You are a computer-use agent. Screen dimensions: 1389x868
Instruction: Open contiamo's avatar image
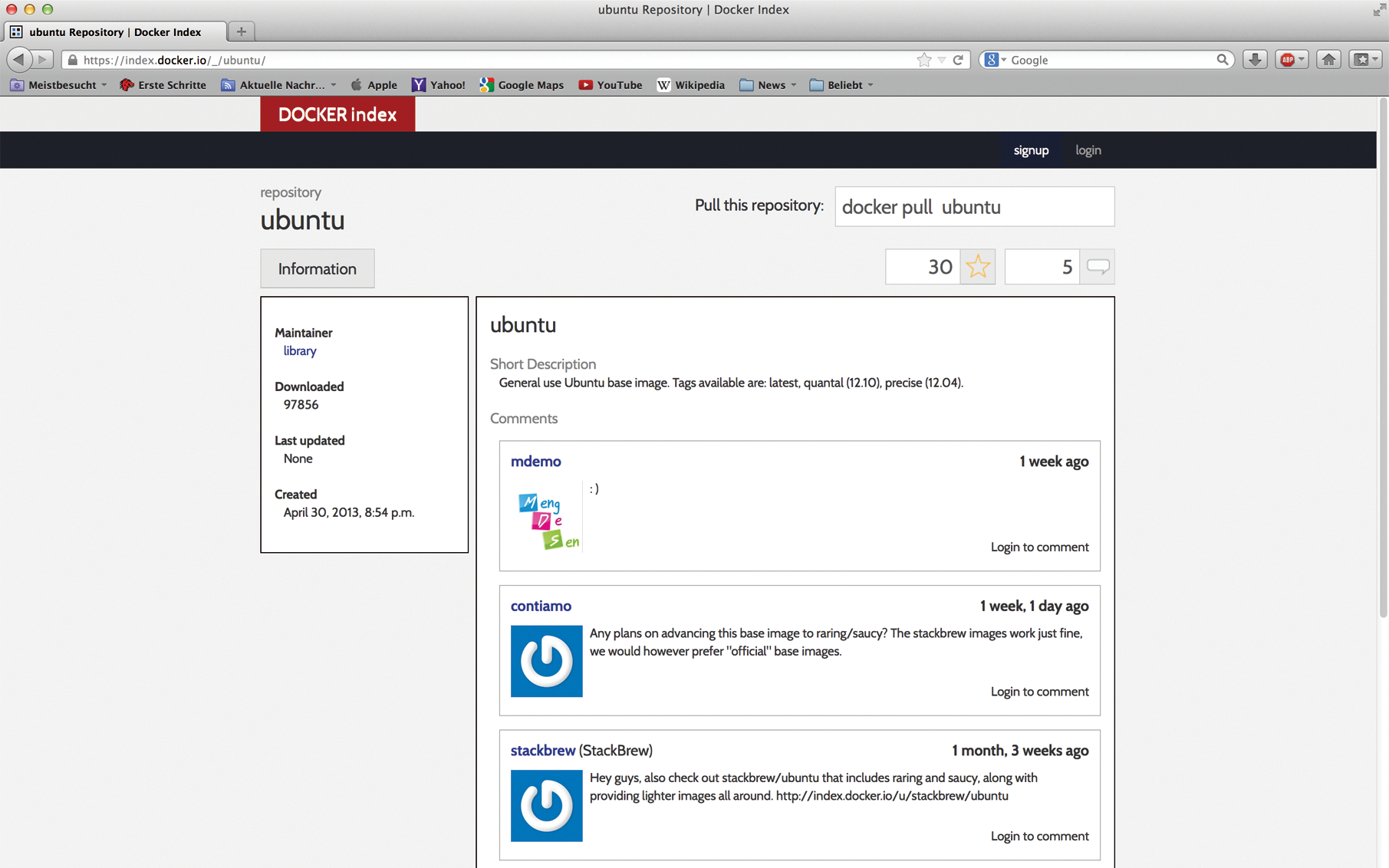coord(547,661)
